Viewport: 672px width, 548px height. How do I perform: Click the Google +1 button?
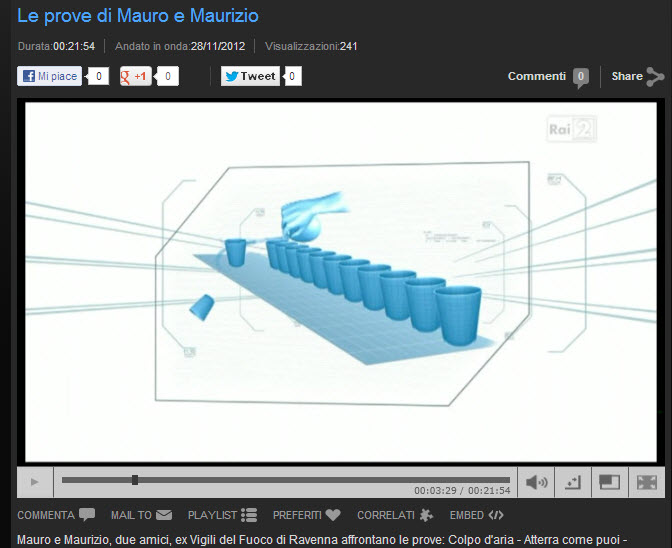coord(136,76)
